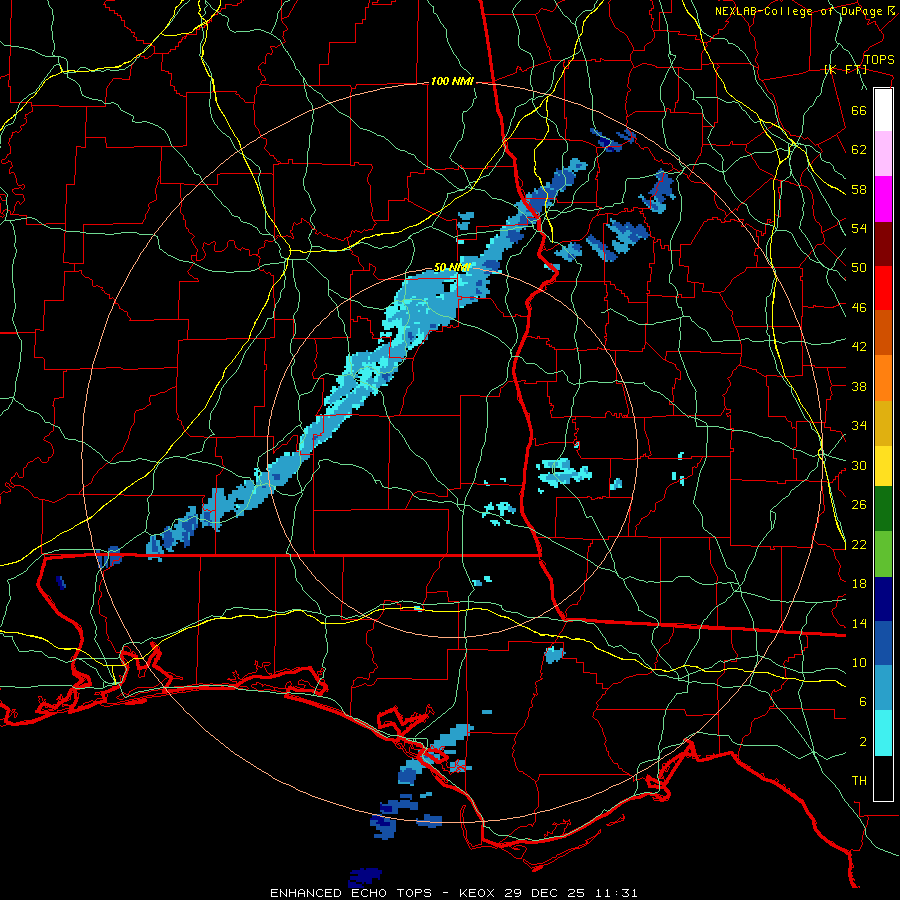900x900 pixels.
Task: Click the "29 DEC 25" date stamp
Action: tap(545, 893)
